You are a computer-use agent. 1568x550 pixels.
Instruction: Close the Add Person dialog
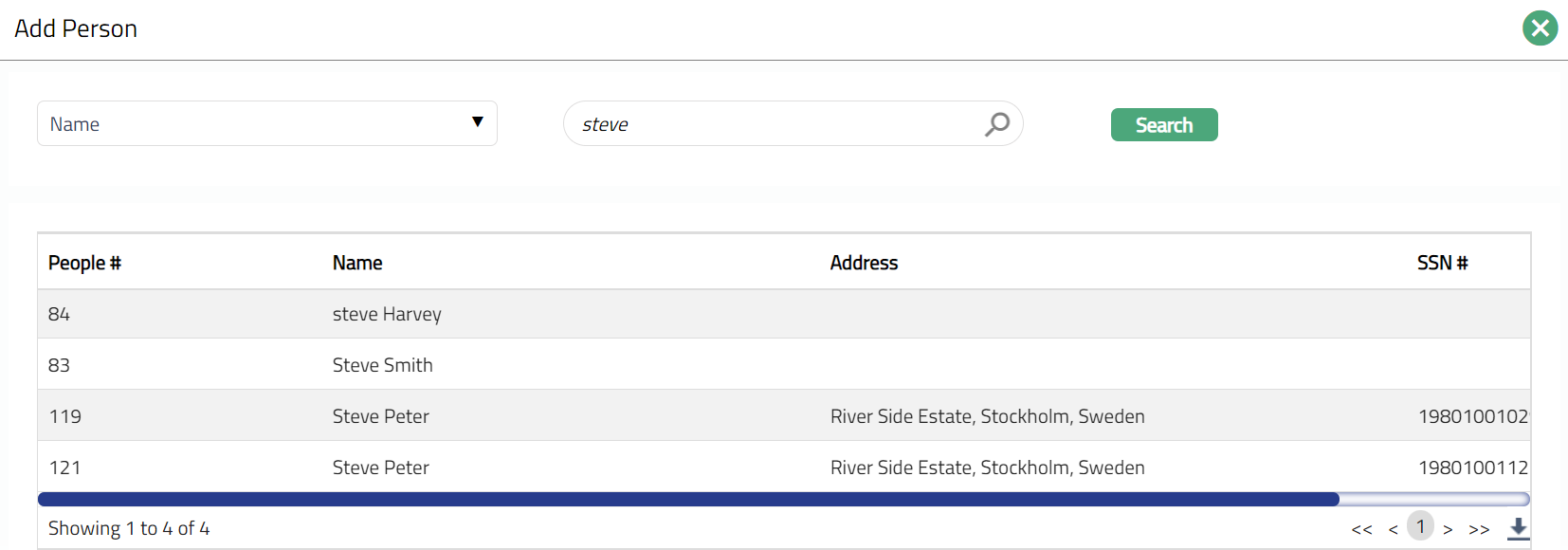coord(1540,28)
